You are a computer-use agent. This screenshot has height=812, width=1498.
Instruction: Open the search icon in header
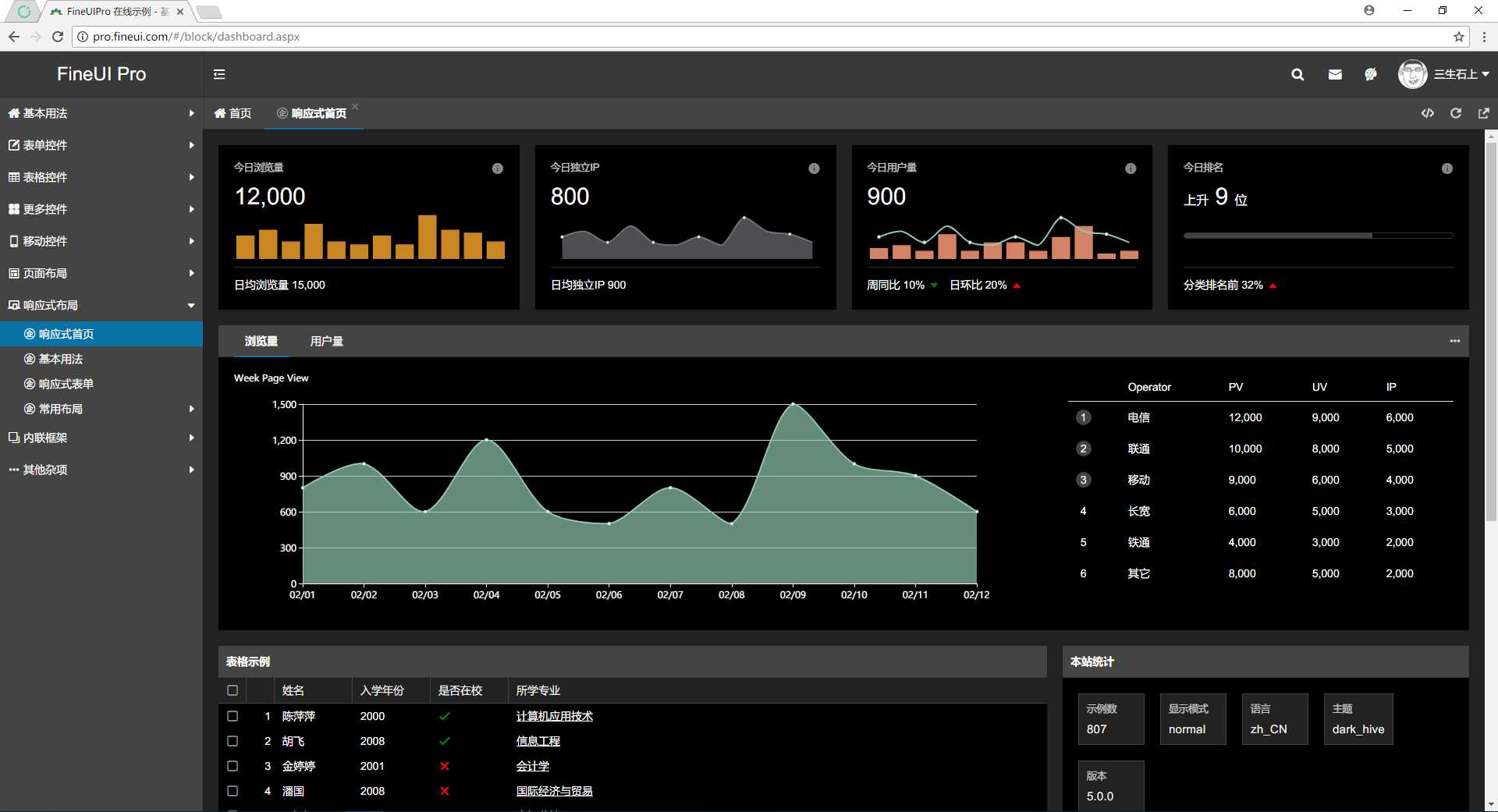(1297, 75)
